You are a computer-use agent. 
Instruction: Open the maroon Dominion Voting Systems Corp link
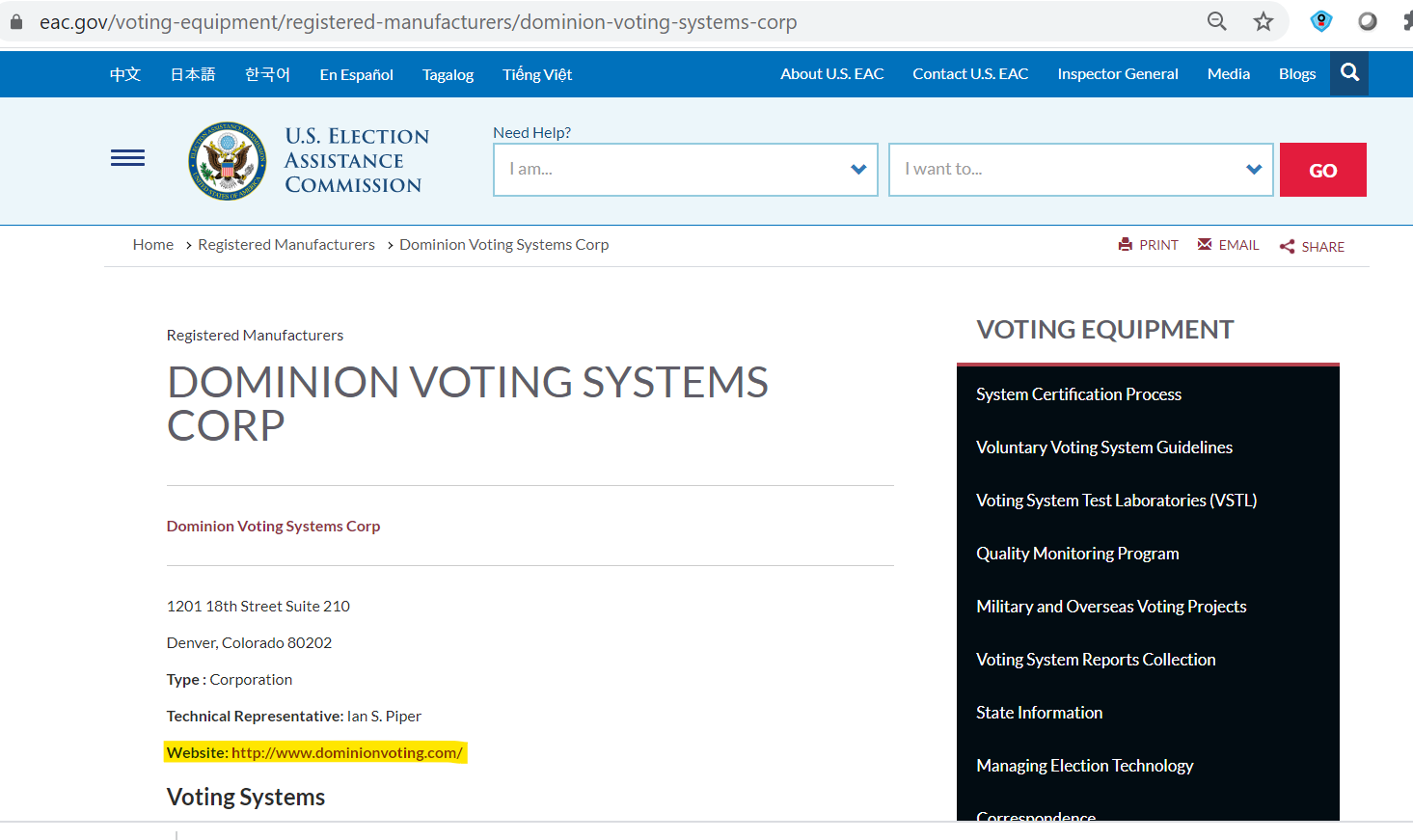point(274,527)
